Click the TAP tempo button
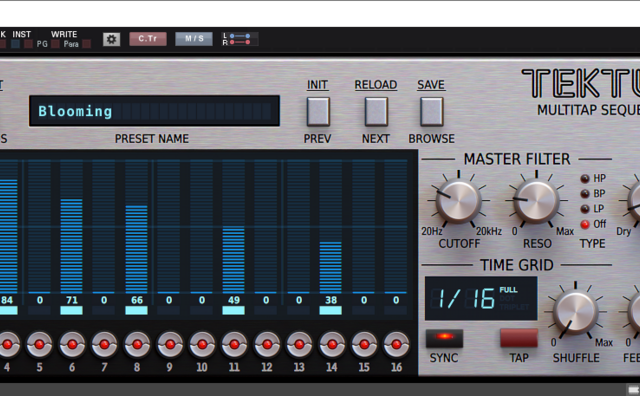Screen dimensions: 640x396 tap(519, 338)
